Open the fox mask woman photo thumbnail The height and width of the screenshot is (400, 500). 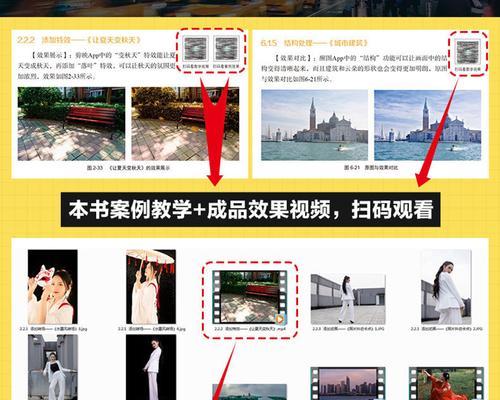[x=53, y=287]
